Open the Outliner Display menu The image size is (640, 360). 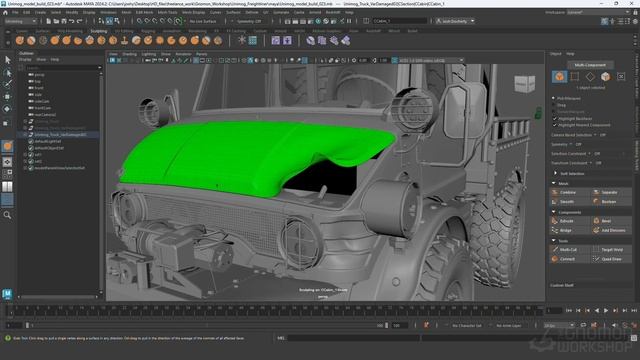25,60
